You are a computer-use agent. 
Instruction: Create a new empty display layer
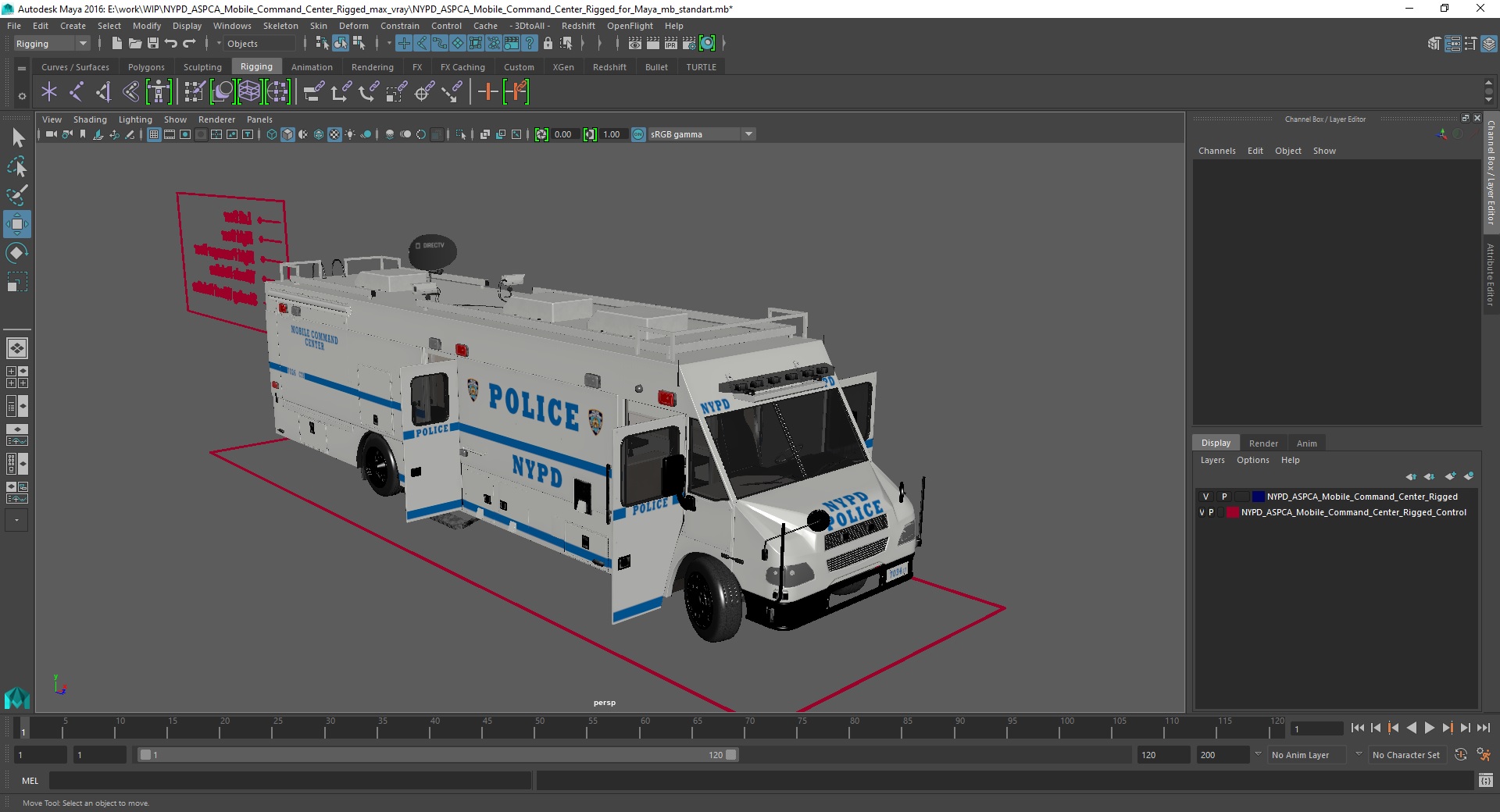coord(1451,476)
